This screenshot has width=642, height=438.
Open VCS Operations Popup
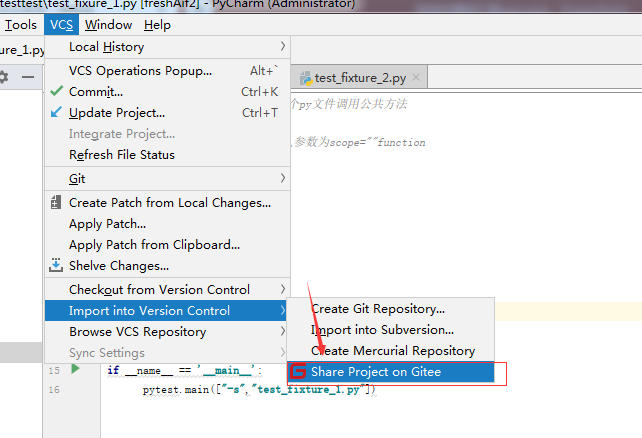(x=167, y=71)
